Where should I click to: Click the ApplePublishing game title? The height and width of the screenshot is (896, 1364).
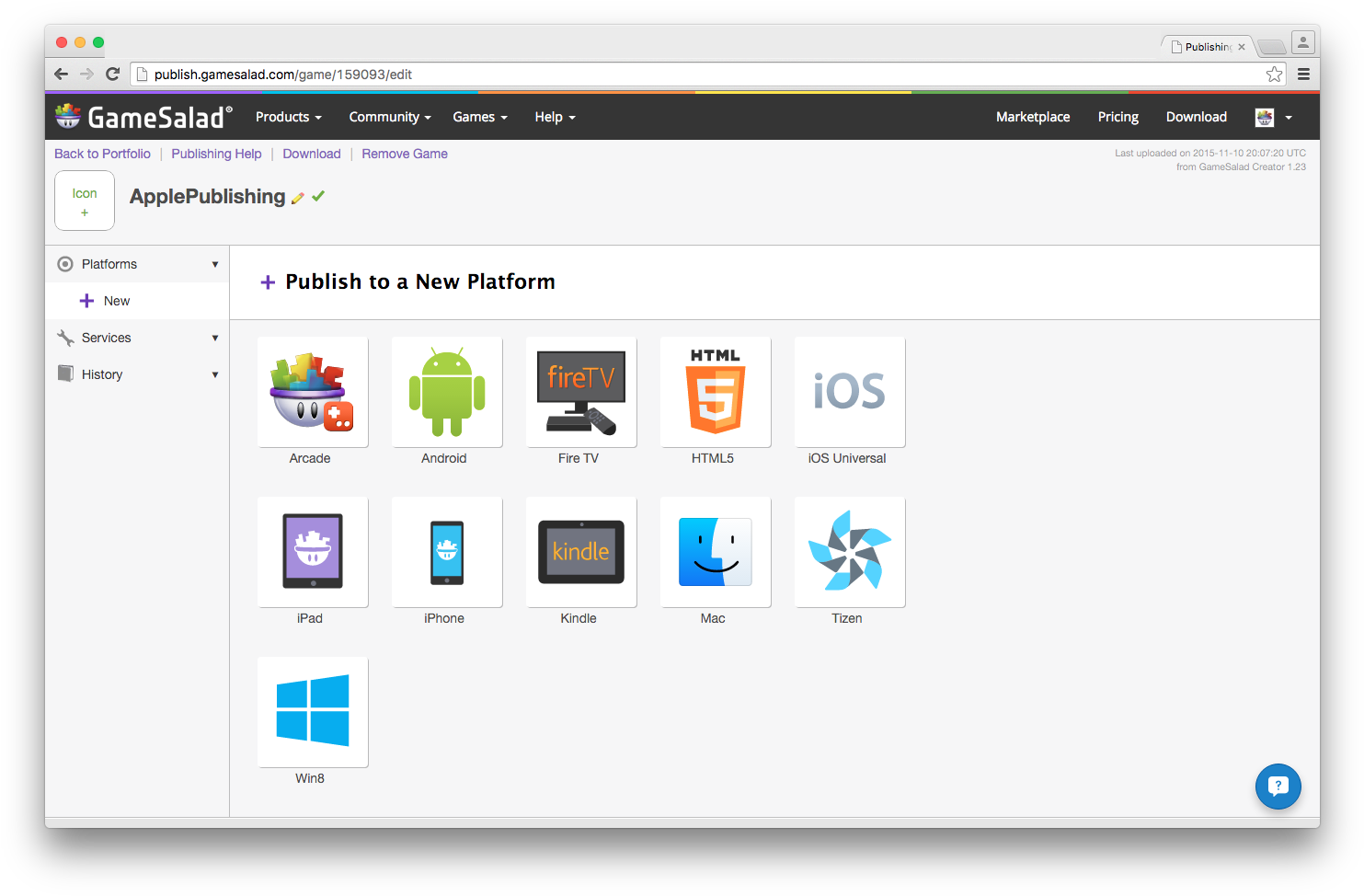(x=208, y=197)
